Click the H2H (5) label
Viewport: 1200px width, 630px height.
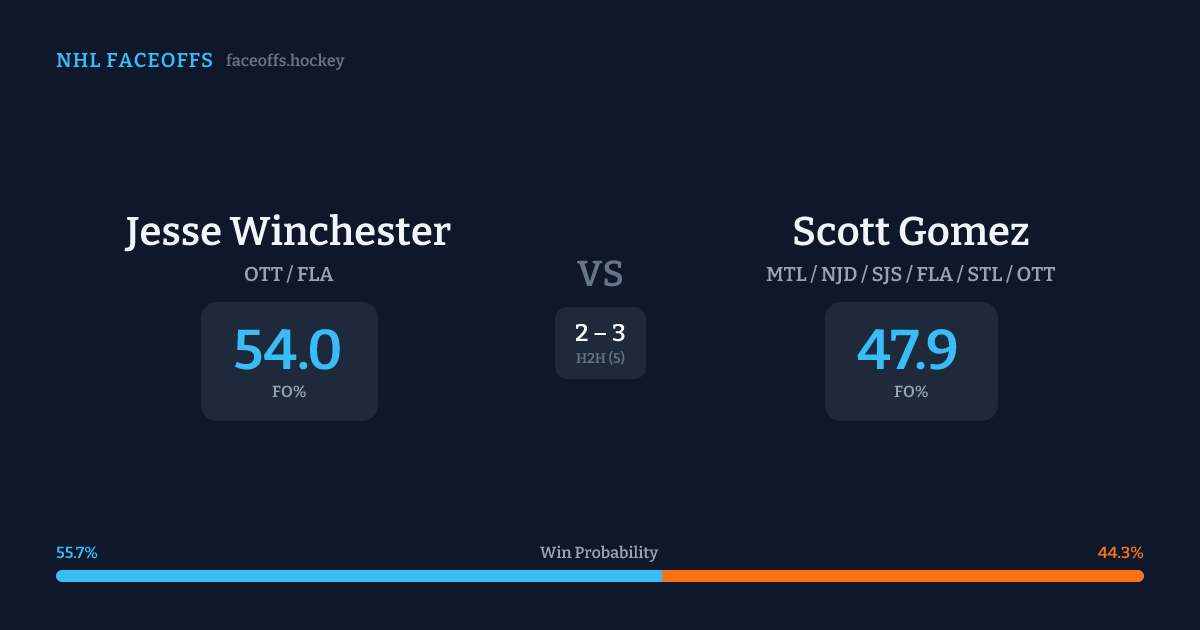(600, 358)
